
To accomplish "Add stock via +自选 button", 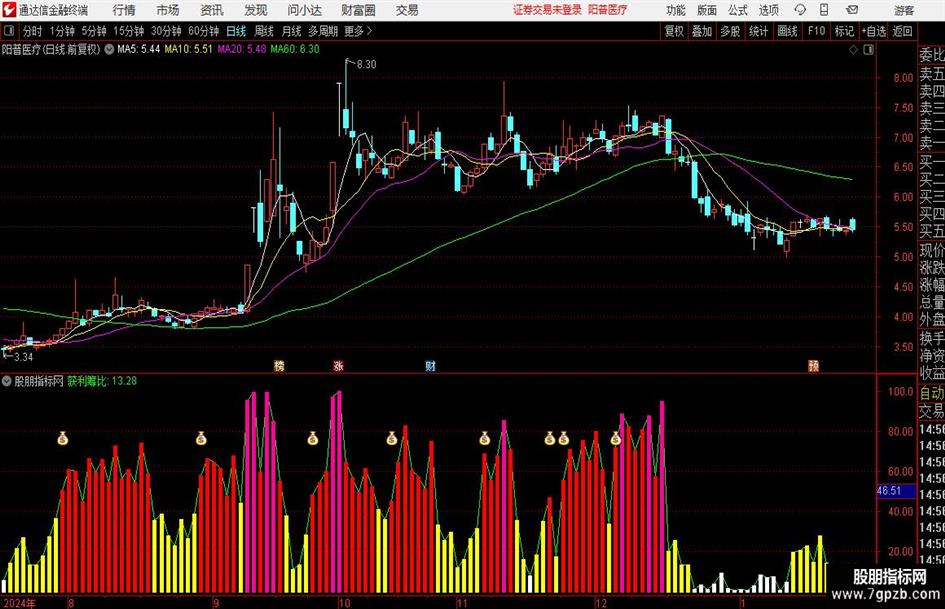I will 874,31.
